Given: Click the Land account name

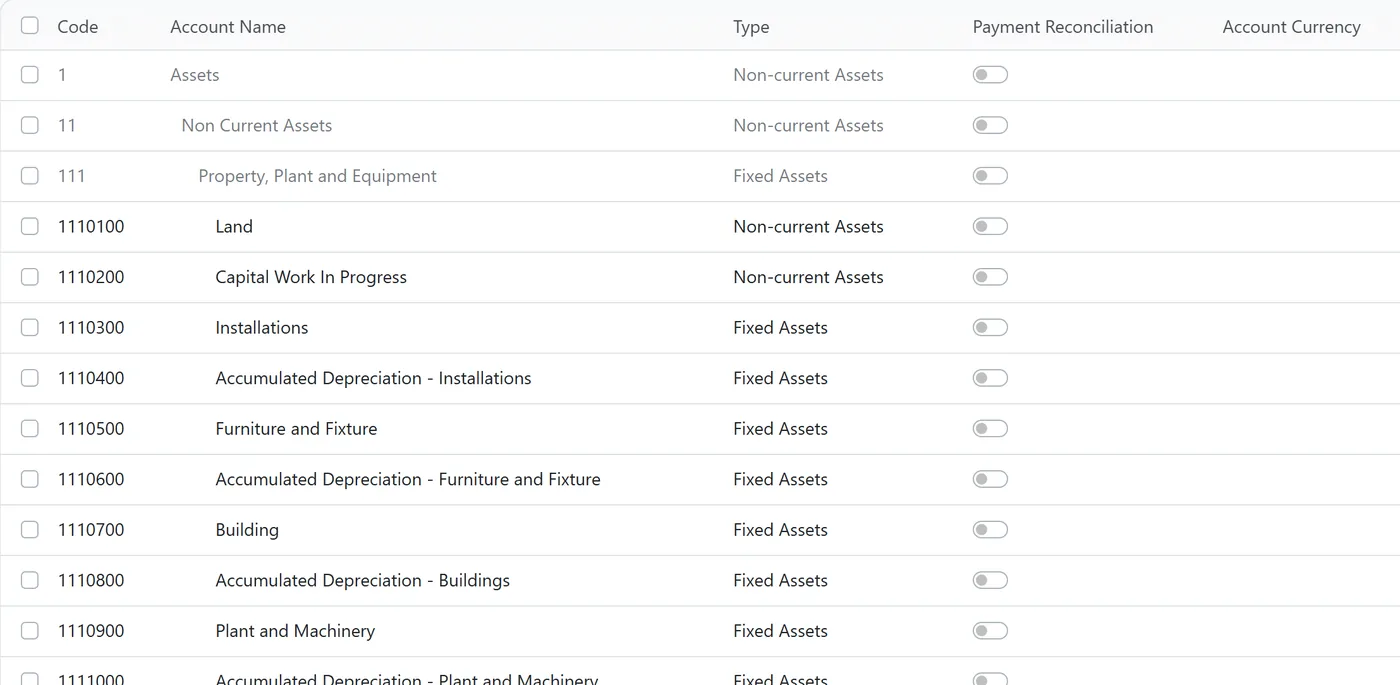Looking at the screenshot, I should click(x=234, y=226).
